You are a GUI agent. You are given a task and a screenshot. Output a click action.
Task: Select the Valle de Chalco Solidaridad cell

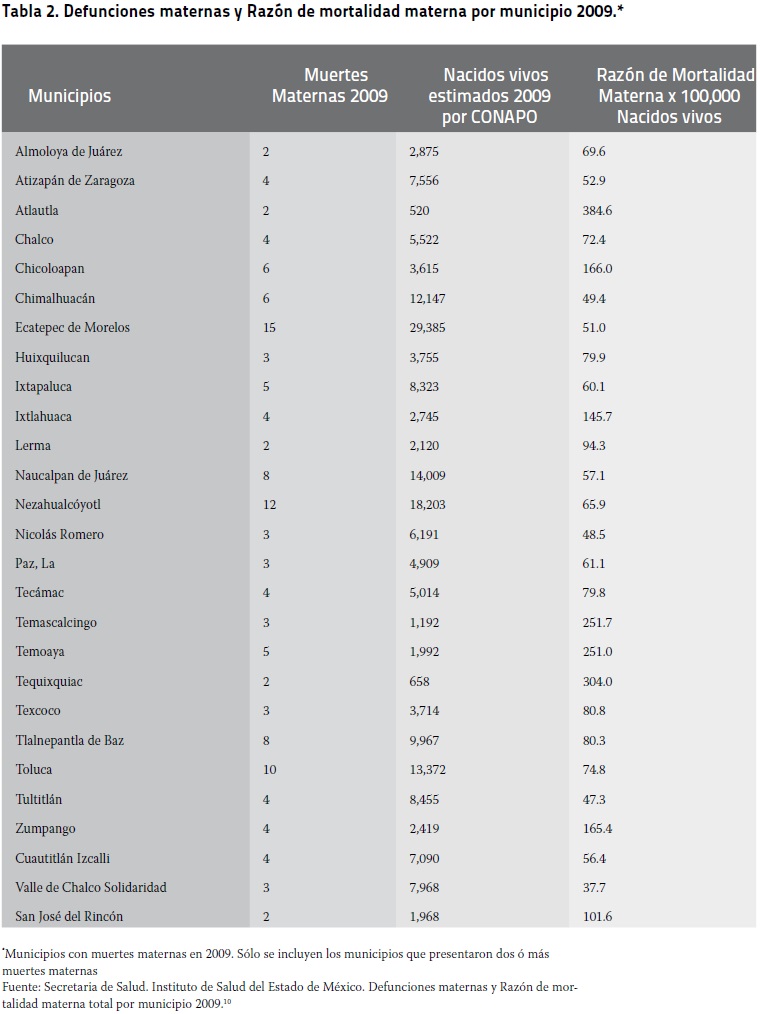point(91,887)
